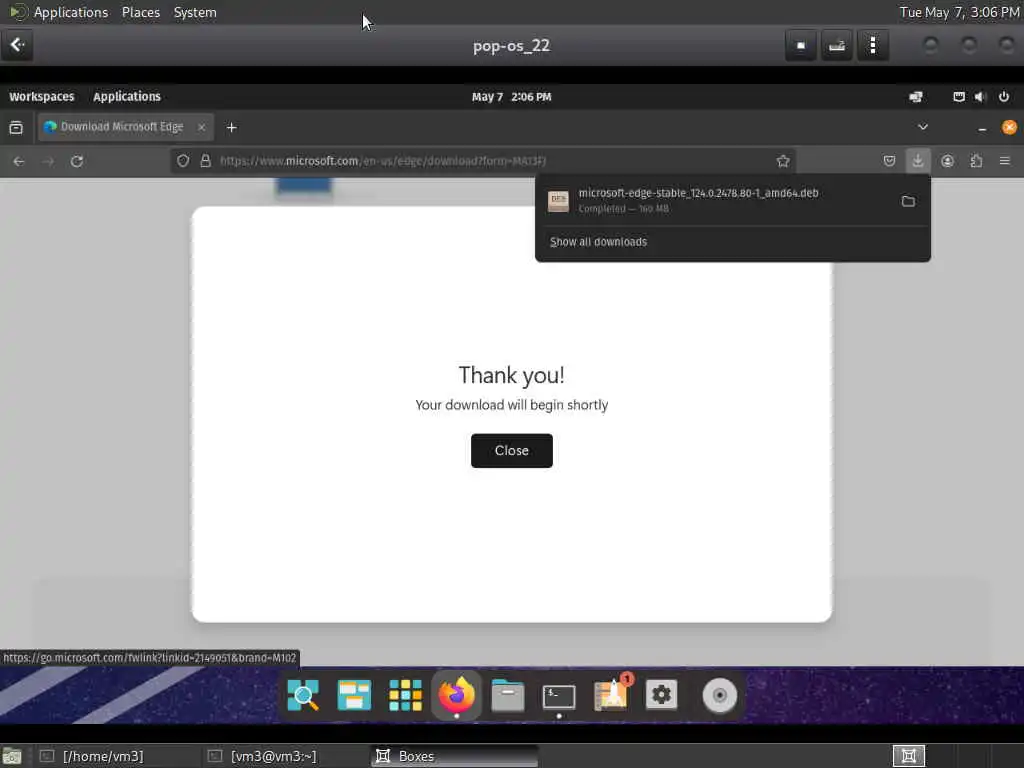
Task: Open a new tab with the plus icon
Action: (x=231, y=127)
